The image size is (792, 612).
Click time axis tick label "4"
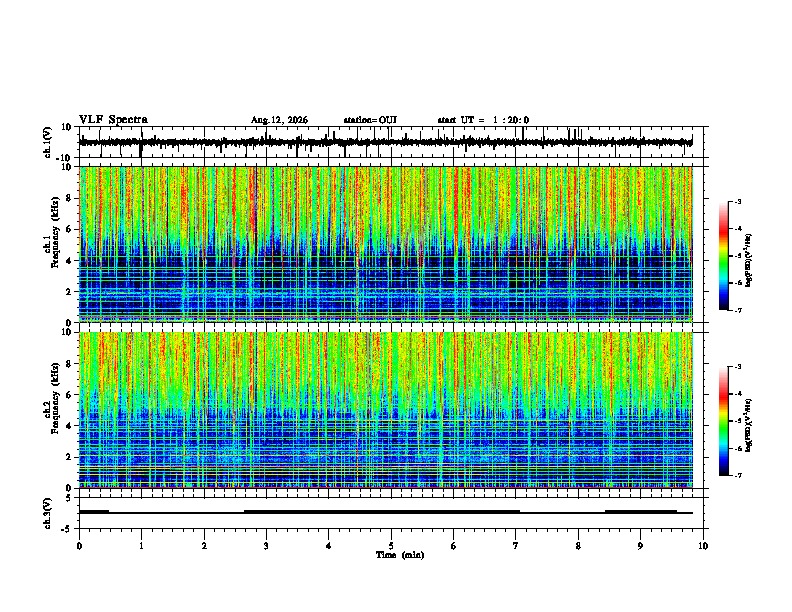pos(329,546)
